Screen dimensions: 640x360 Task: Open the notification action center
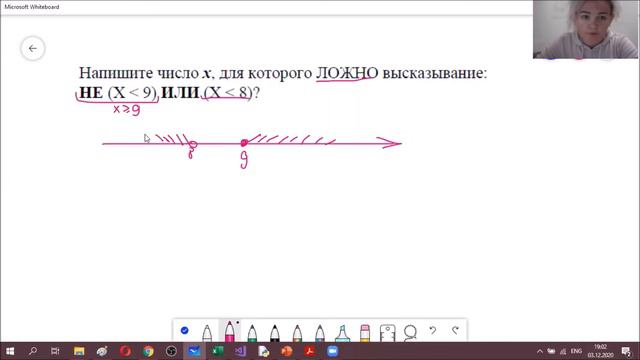(x=626, y=351)
